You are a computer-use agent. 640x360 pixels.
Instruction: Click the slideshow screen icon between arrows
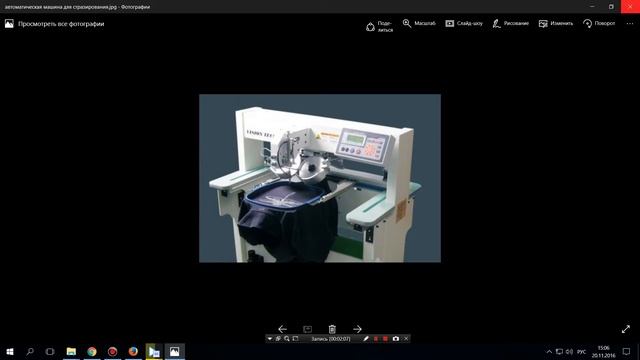point(307,329)
